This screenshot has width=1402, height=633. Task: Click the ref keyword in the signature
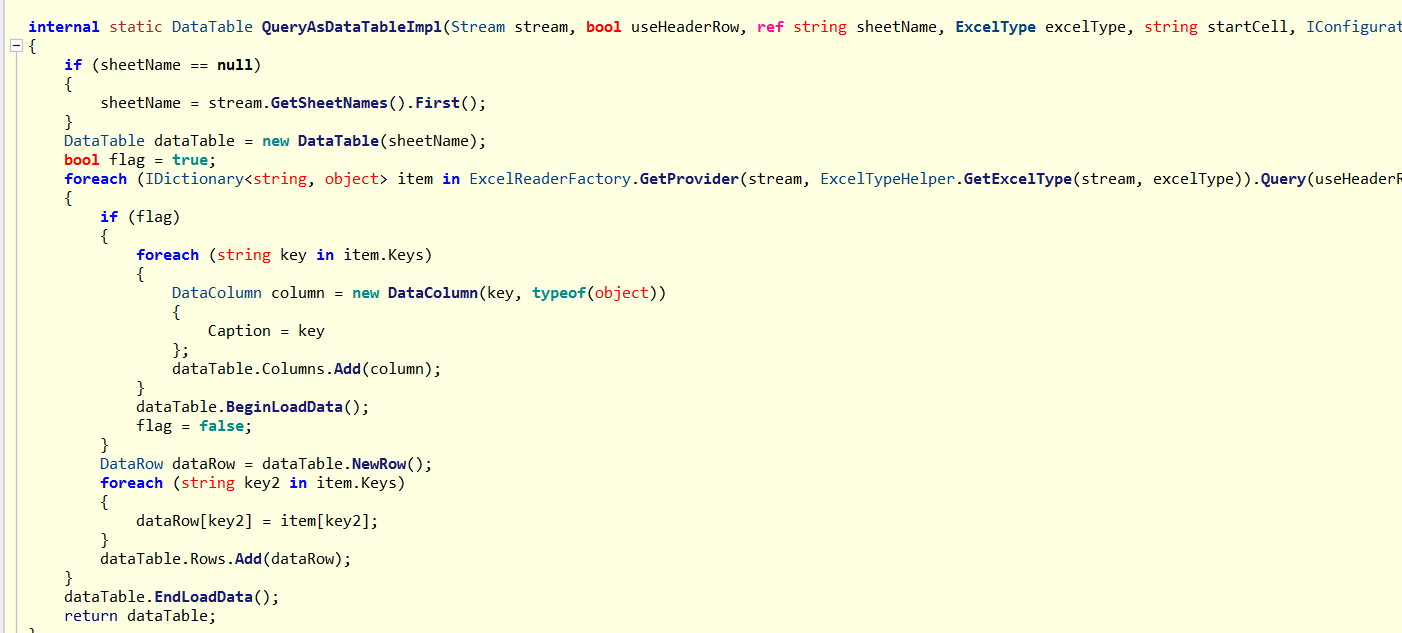click(770, 27)
